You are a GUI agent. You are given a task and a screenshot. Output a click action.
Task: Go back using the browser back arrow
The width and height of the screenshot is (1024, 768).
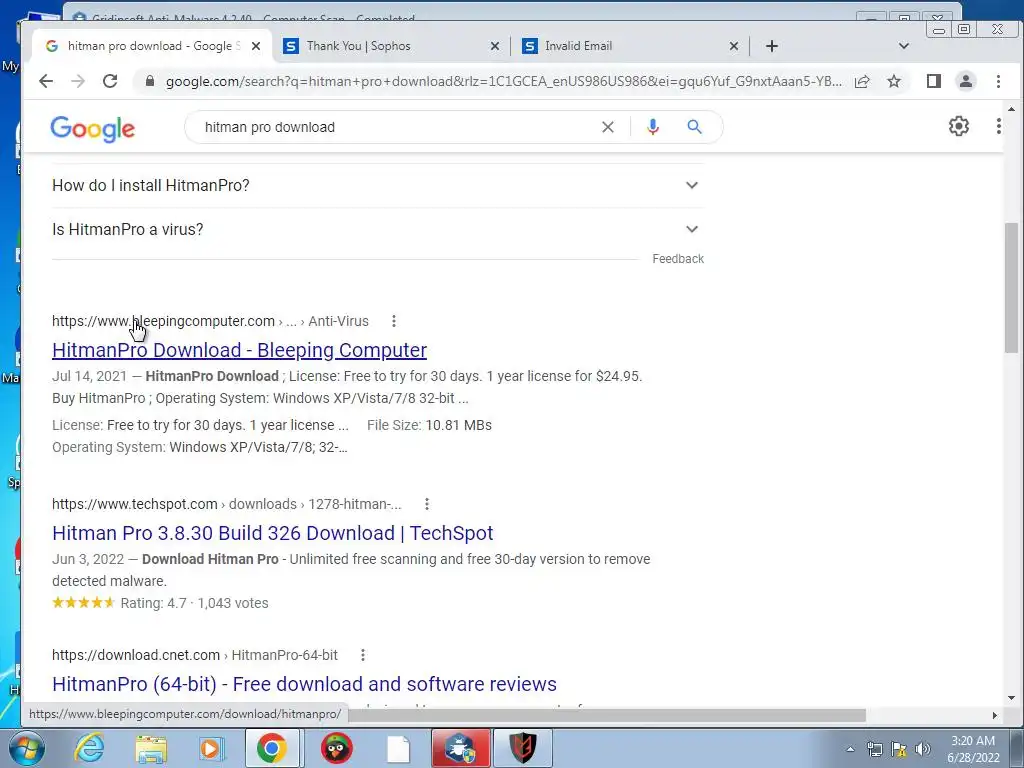[46, 81]
